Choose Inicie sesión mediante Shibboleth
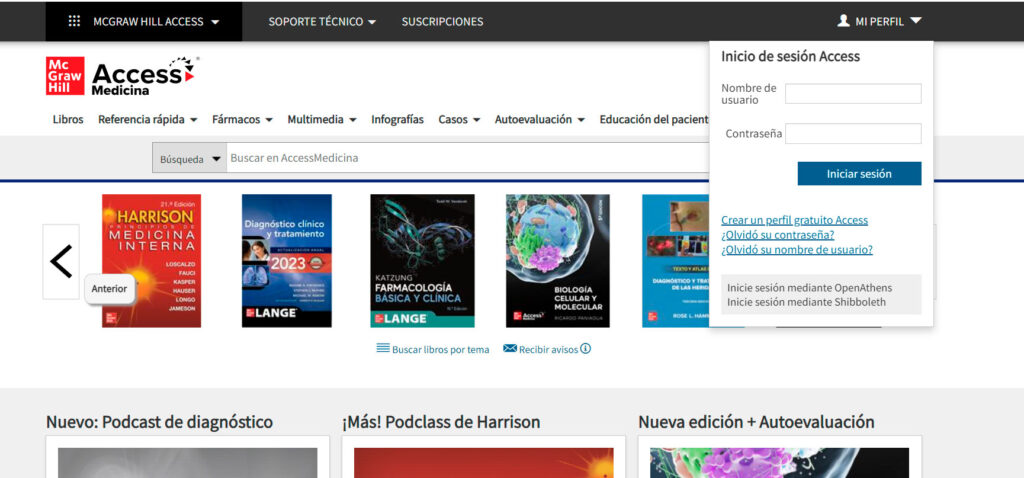Screen dimensions: 1024x478 pyautogui.click(x=807, y=302)
